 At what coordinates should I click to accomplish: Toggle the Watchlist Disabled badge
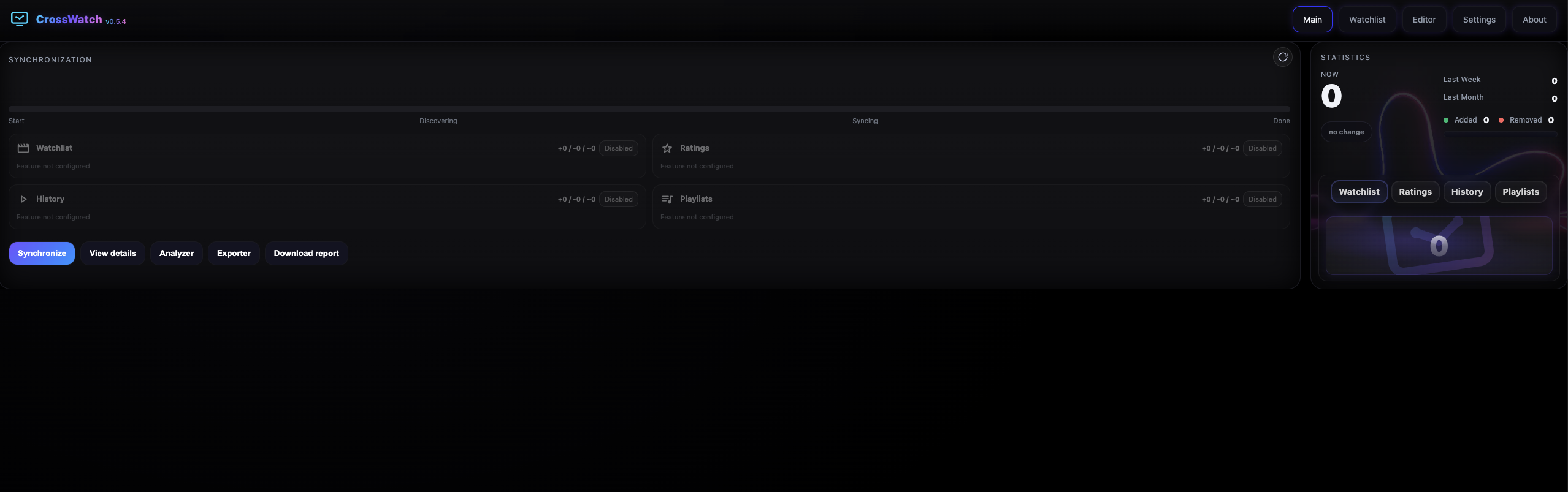618,148
